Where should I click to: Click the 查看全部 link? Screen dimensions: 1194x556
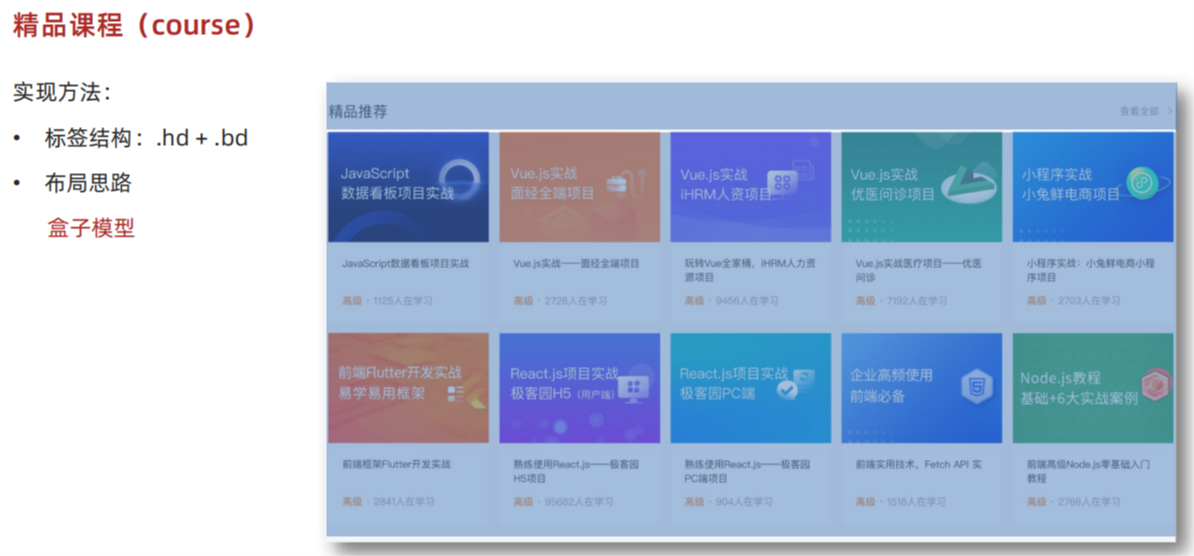(1139, 111)
